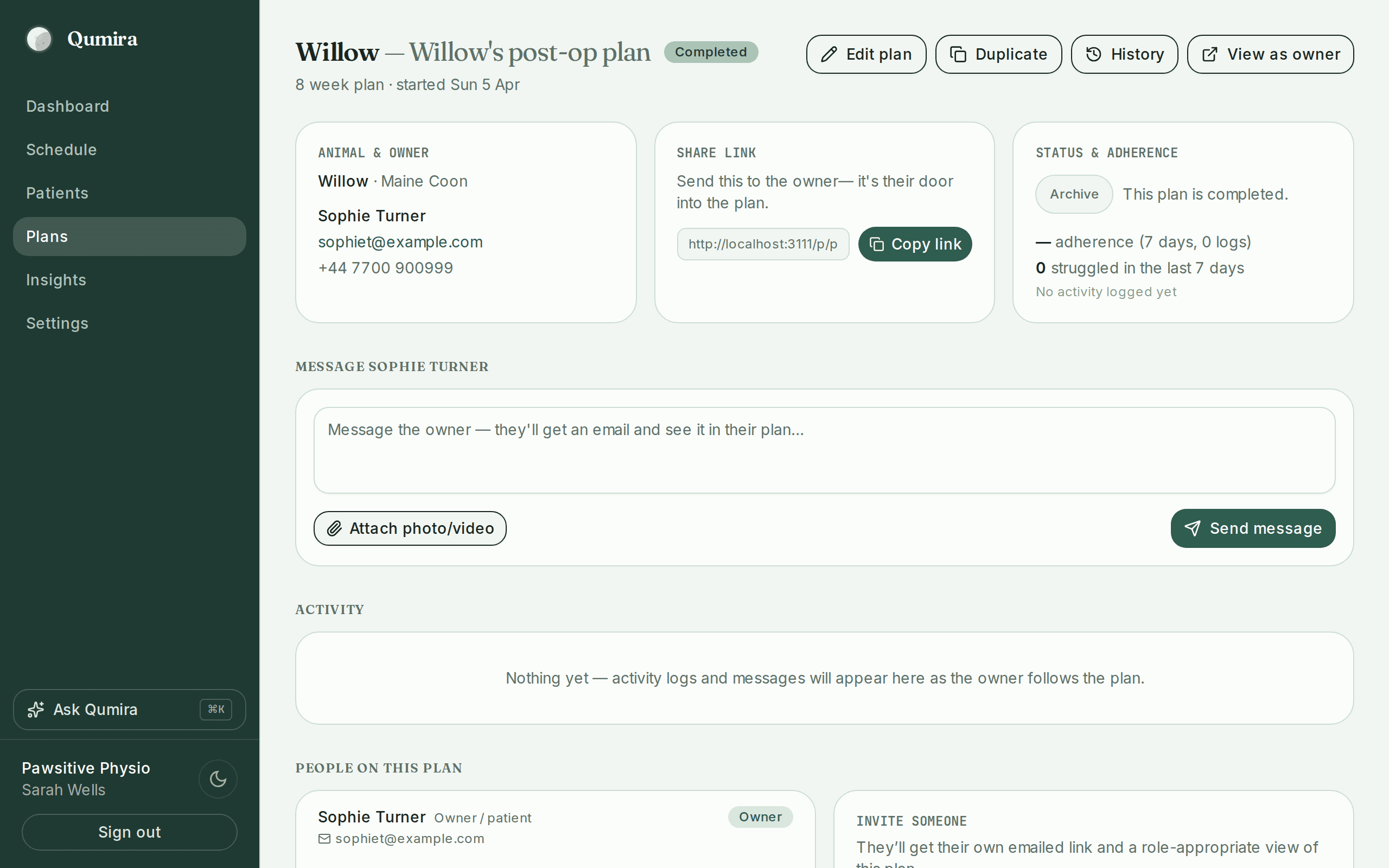The width and height of the screenshot is (1389, 868).
Task: Click the paperclip icon on Attach photo/video
Action: [x=334, y=528]
